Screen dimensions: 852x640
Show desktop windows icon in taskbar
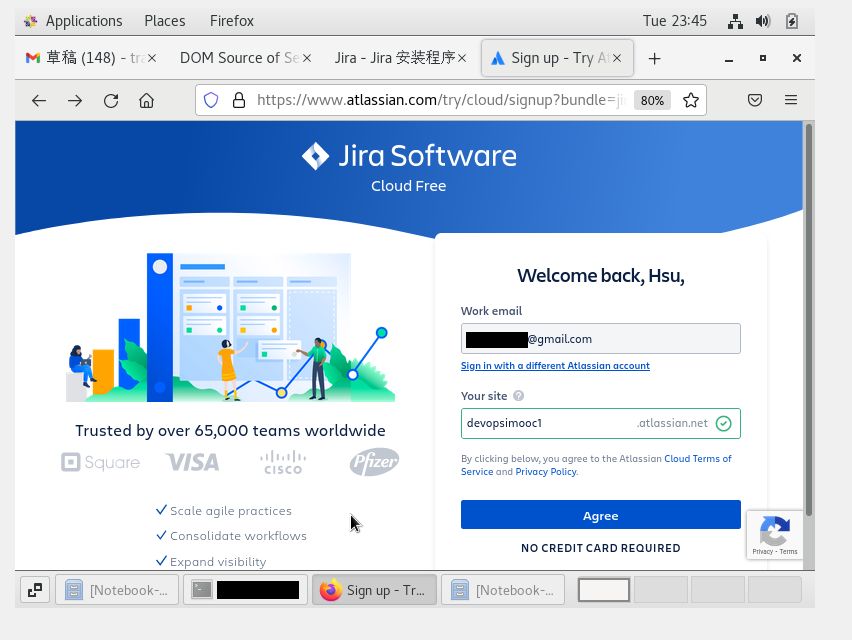point(35,590)
